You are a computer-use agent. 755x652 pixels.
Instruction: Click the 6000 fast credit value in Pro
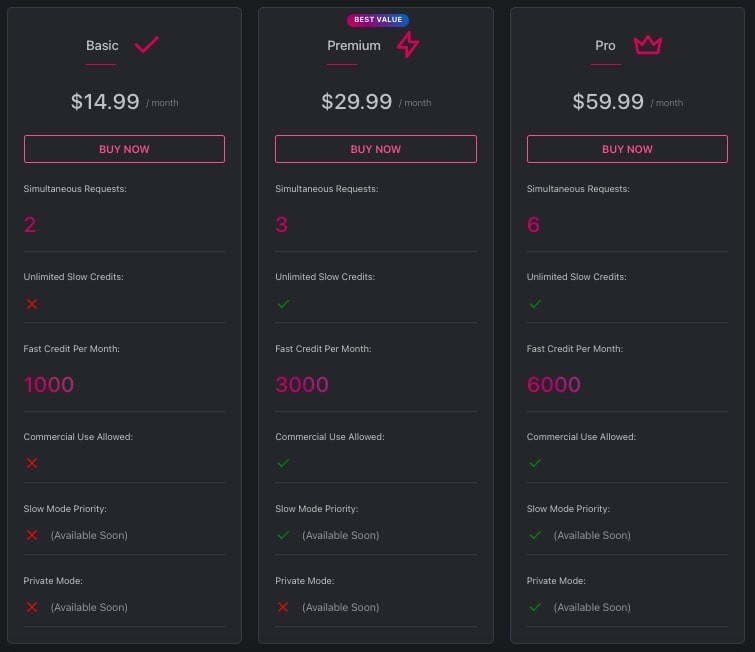coord(554,384)
